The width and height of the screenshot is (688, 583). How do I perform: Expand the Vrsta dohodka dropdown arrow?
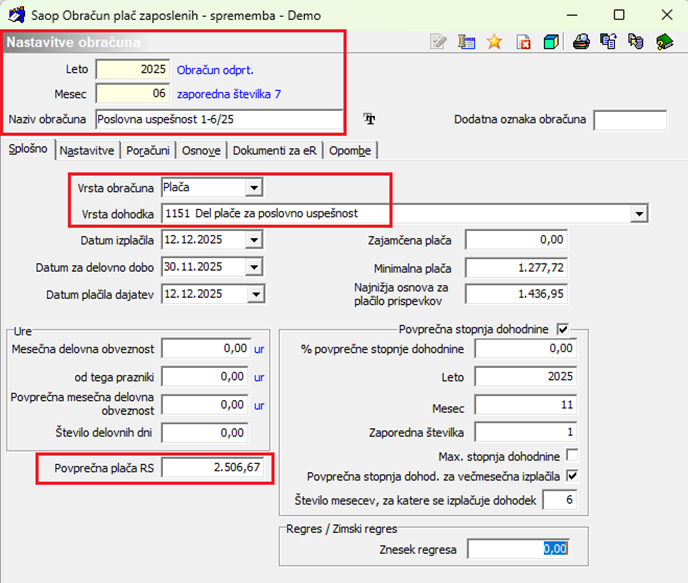coord(639,214)
